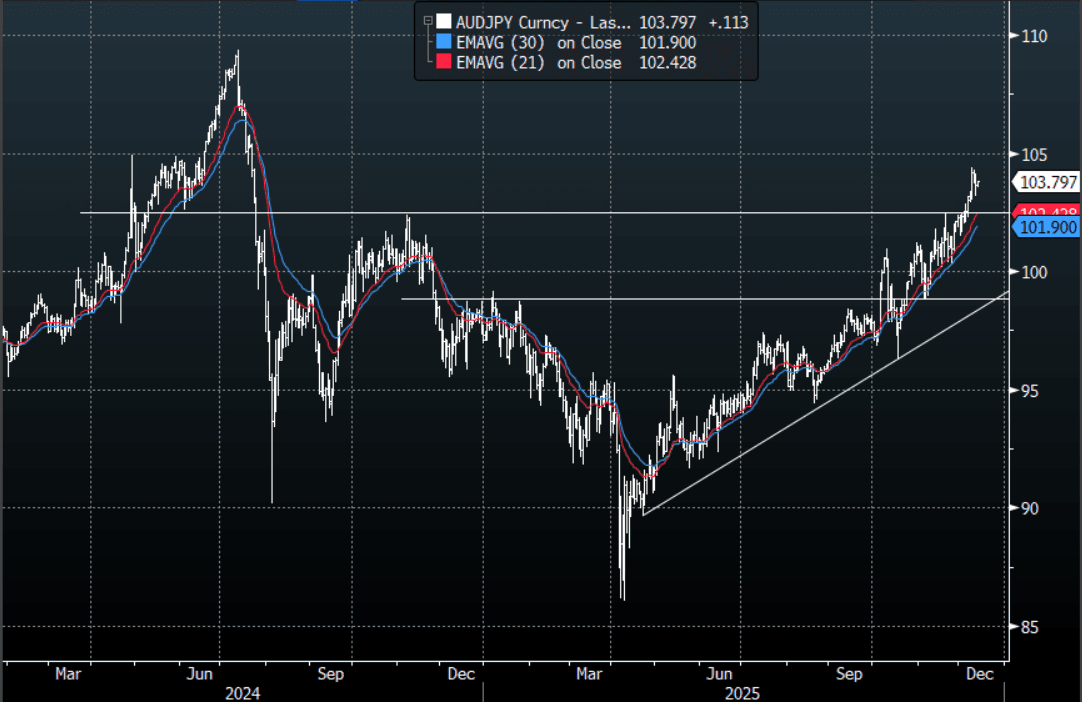
Task: Click the rightmost Dec label on time axis
Action: coord(981,674)
